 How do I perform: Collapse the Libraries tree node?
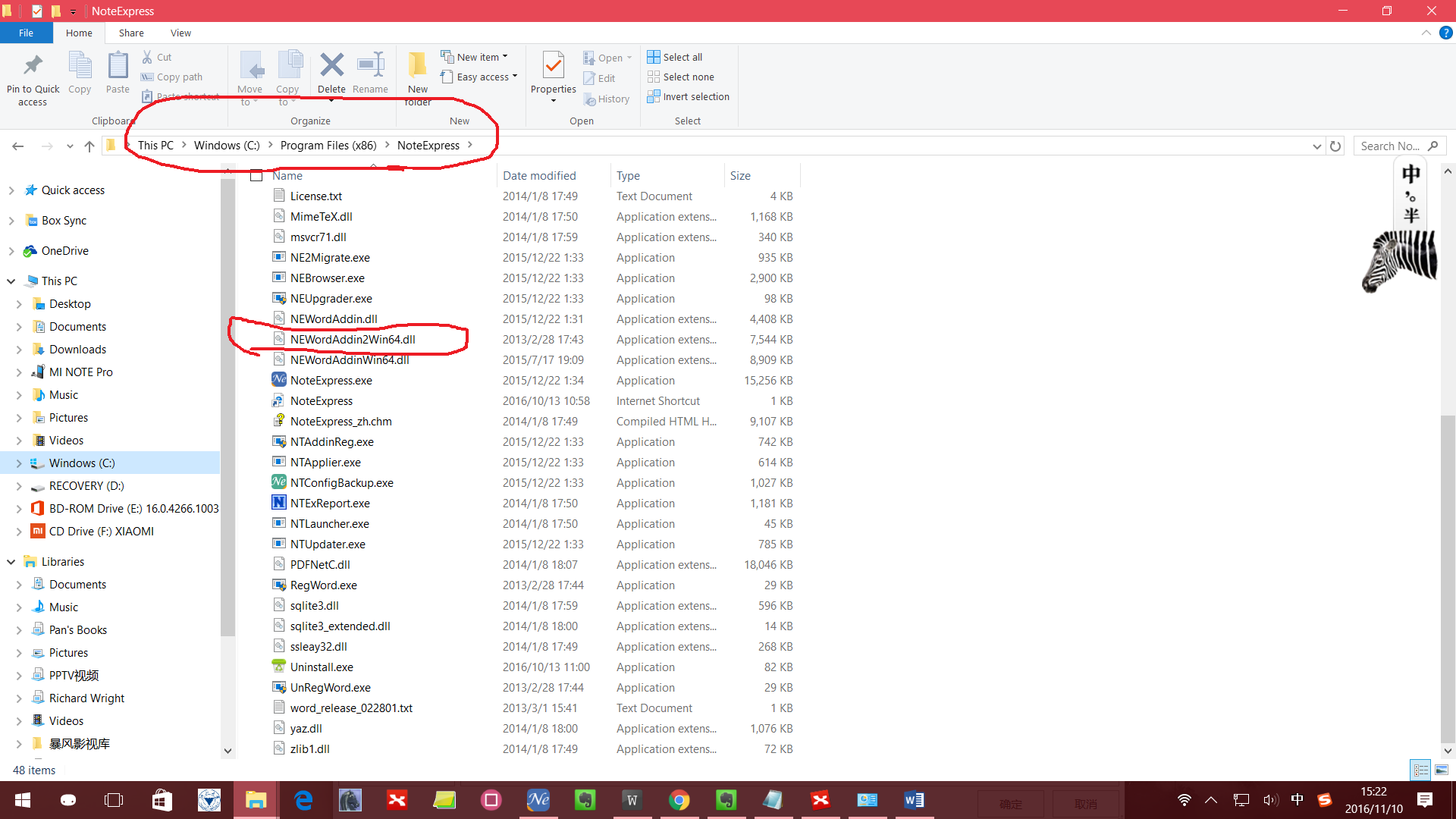point(11,562)
